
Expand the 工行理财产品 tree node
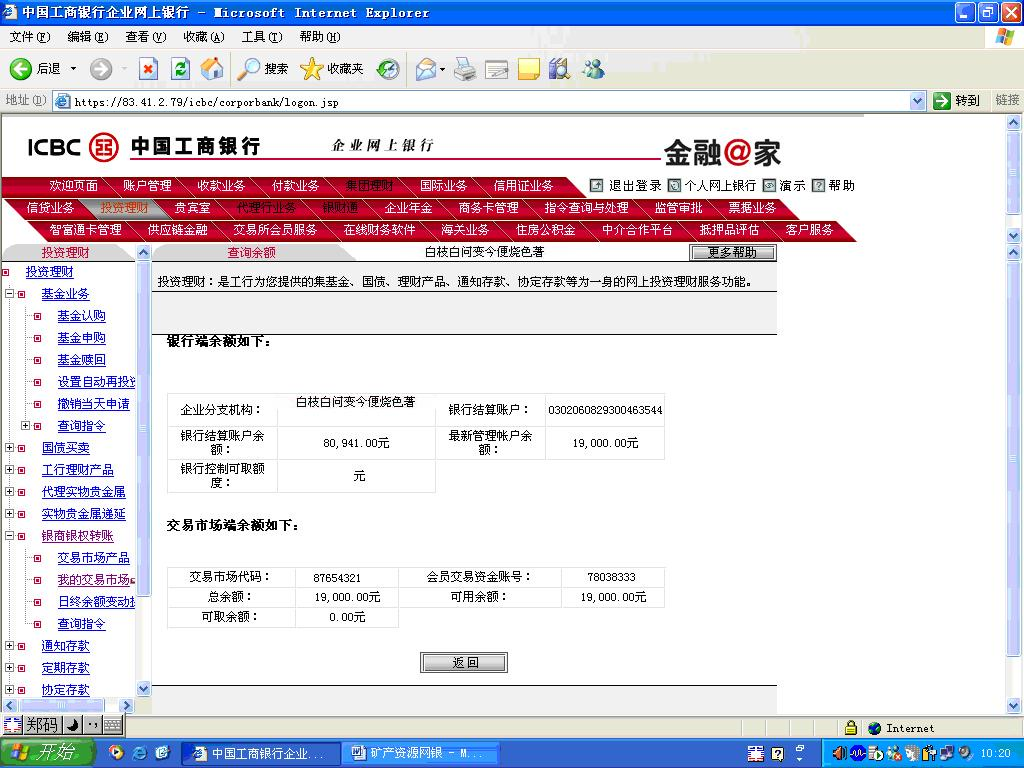[10, 470]
